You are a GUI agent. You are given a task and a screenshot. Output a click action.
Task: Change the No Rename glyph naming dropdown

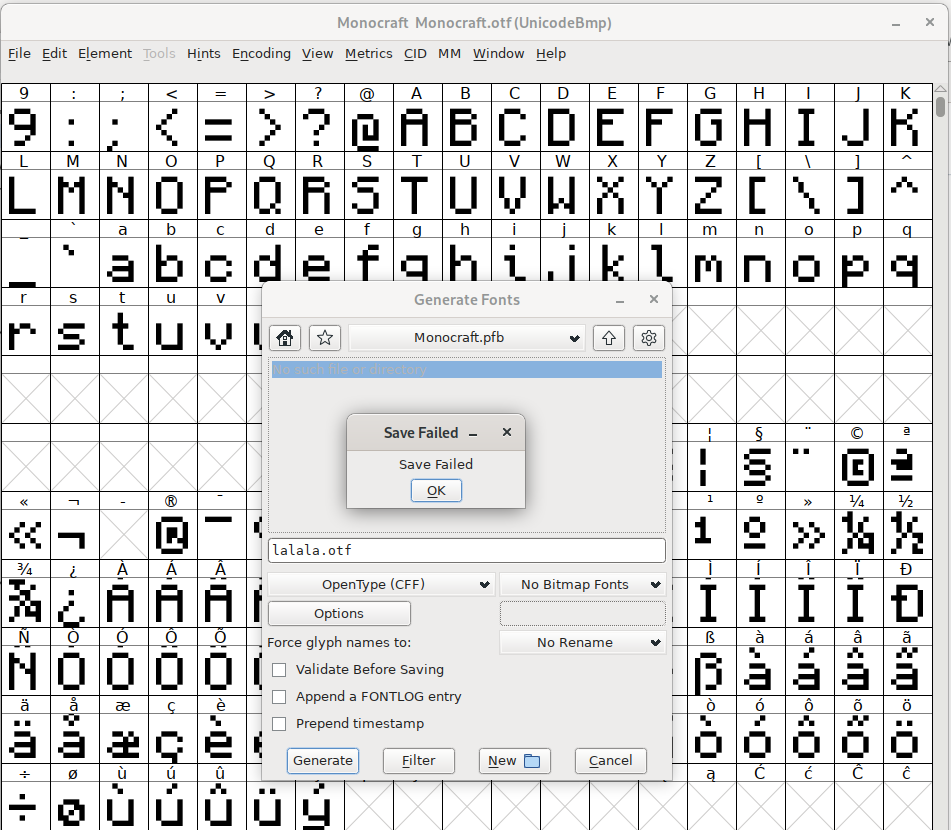pyautogui.click(x=583, y=642)
